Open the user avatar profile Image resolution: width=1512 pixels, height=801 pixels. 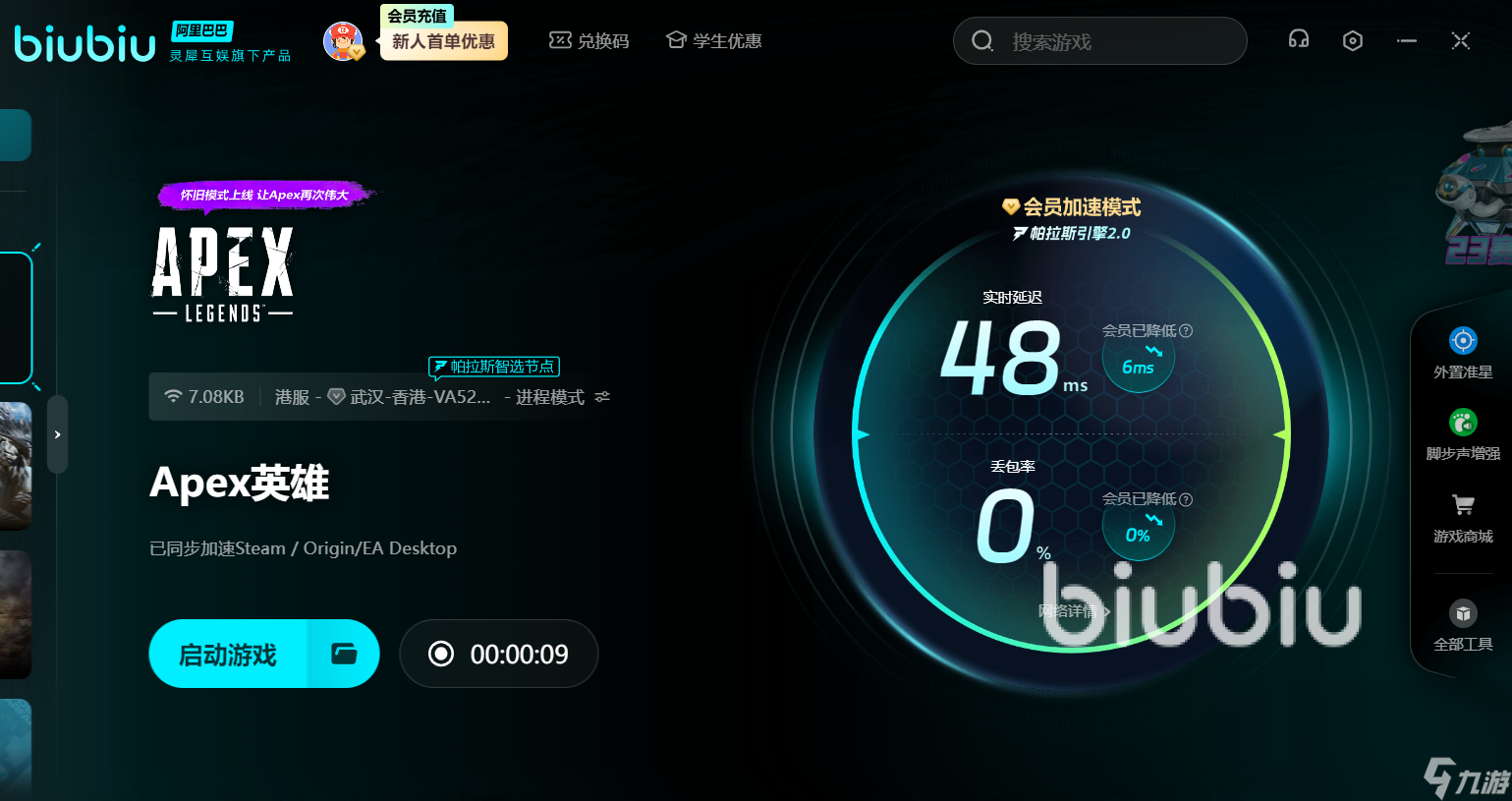(x=343, y=41)
